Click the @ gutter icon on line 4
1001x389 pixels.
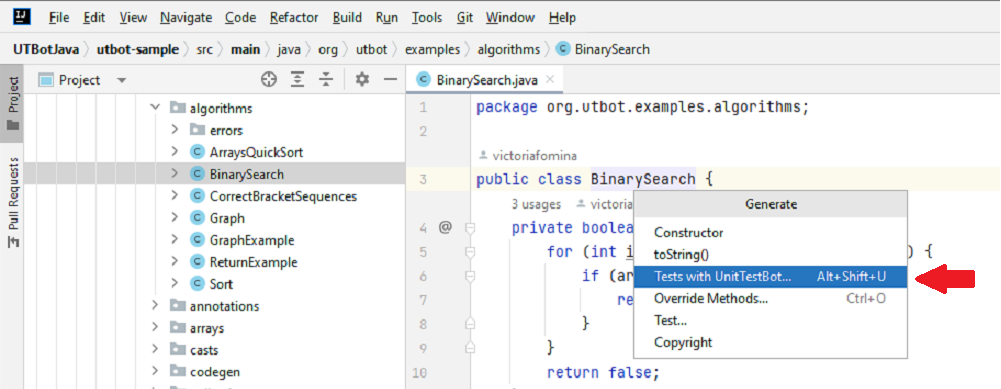445,227
